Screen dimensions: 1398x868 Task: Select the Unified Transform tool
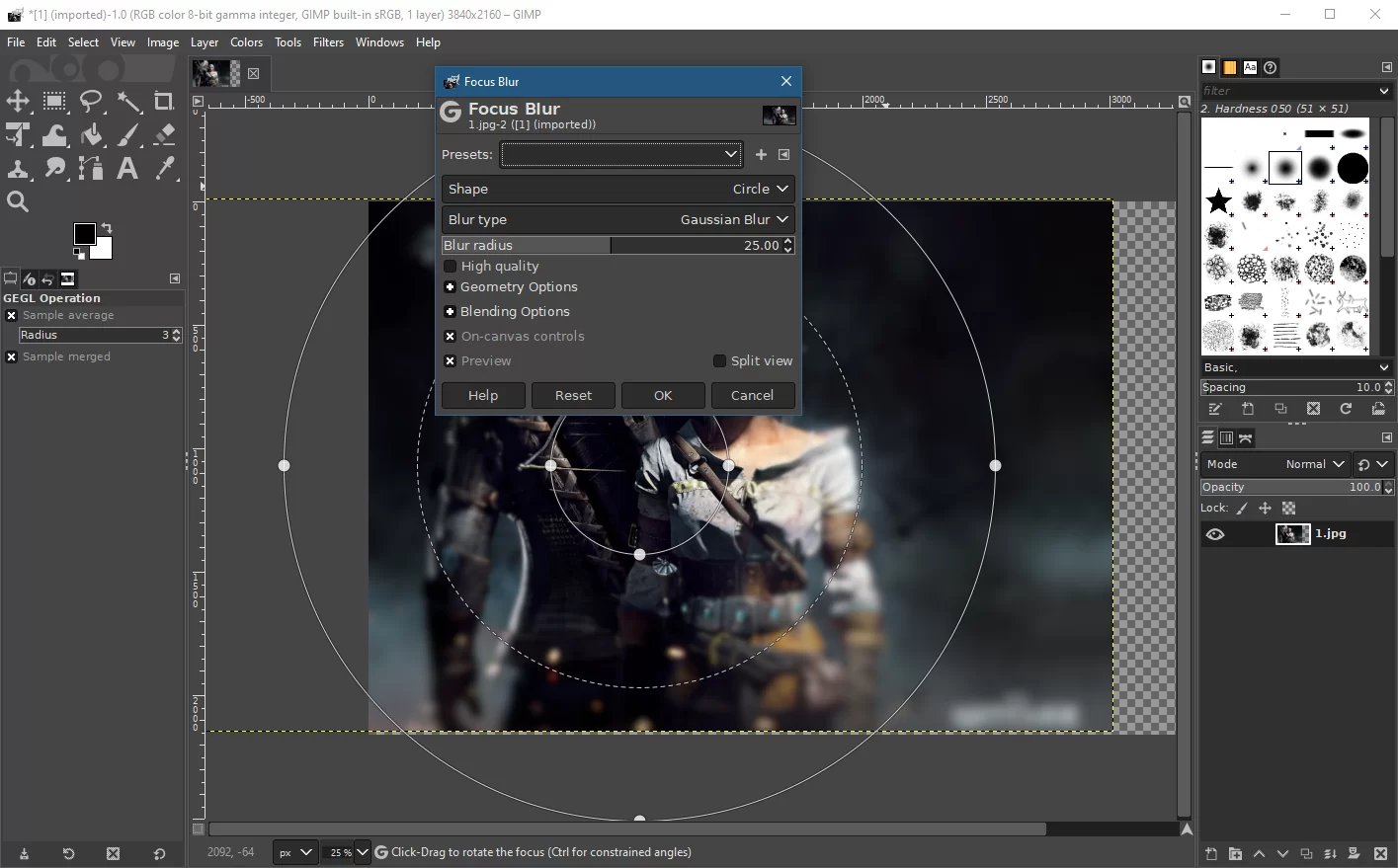[18, 135]
